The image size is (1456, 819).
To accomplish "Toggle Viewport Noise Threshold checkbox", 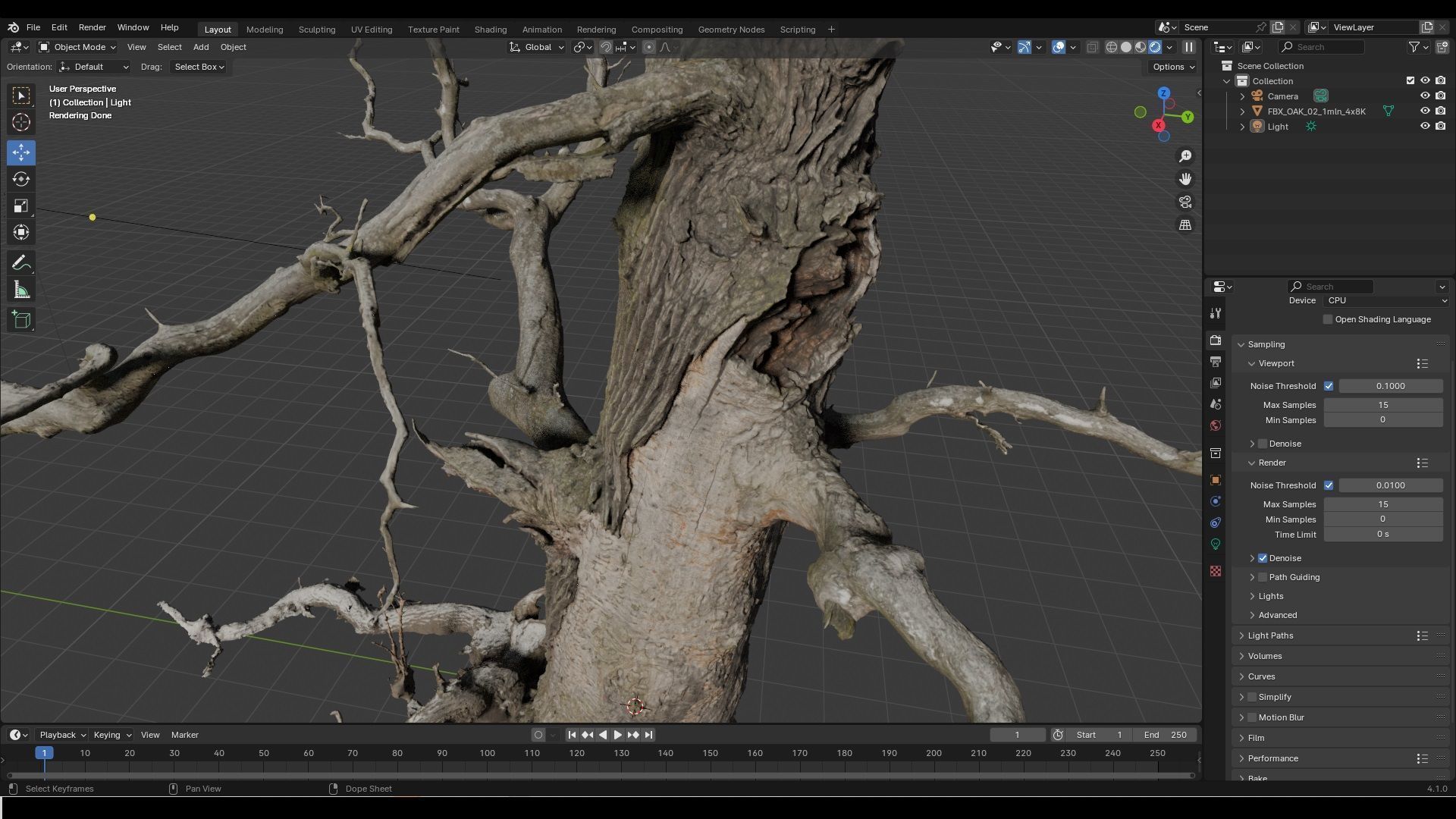I will (x=1329, y=386).
